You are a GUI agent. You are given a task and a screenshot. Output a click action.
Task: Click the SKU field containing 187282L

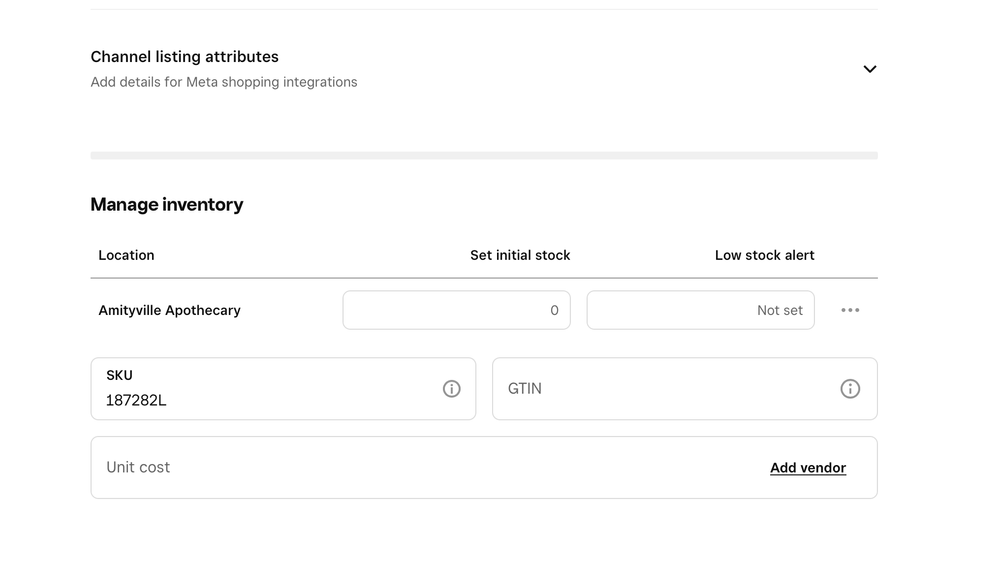click(x=283, y=389)
